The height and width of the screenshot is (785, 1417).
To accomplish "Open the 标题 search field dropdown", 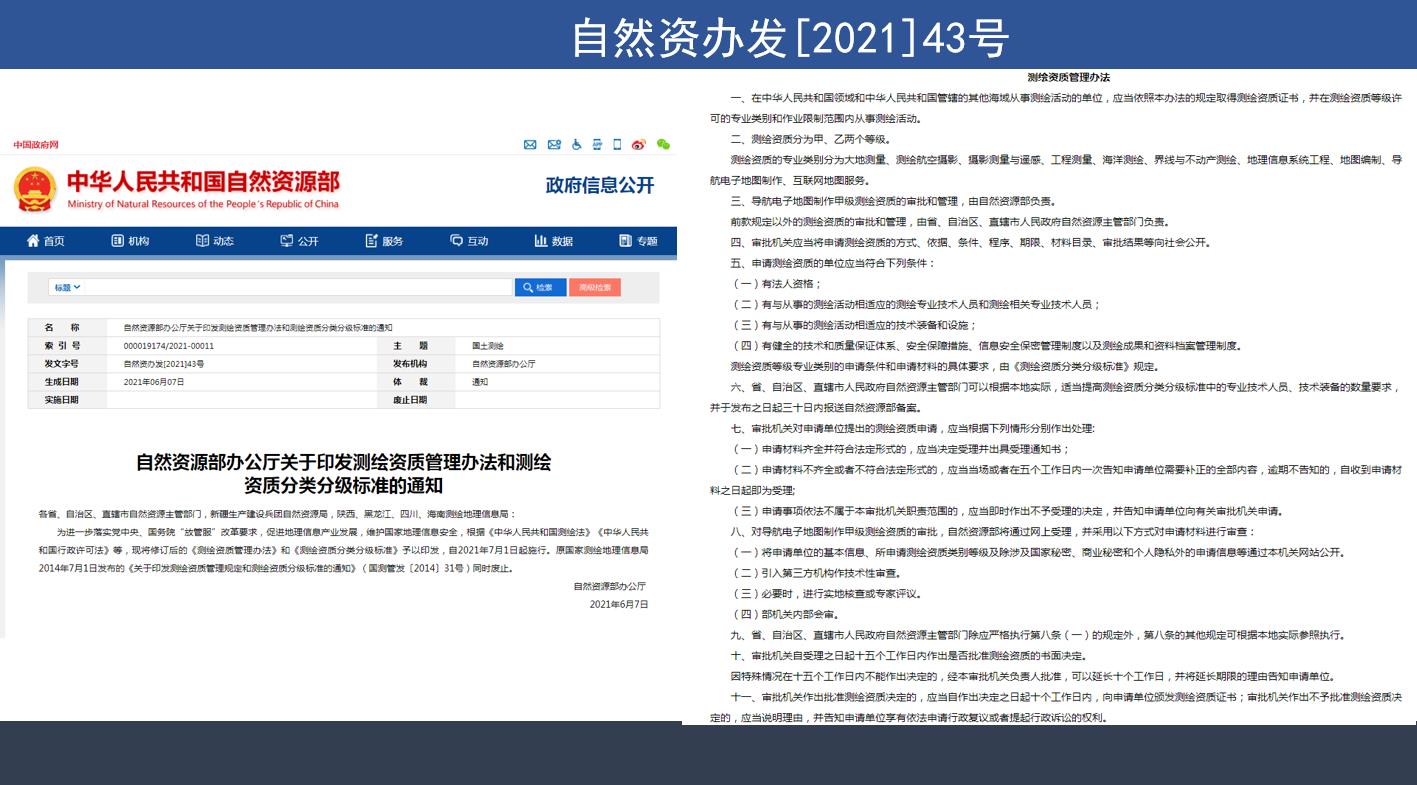I will 66,287.
